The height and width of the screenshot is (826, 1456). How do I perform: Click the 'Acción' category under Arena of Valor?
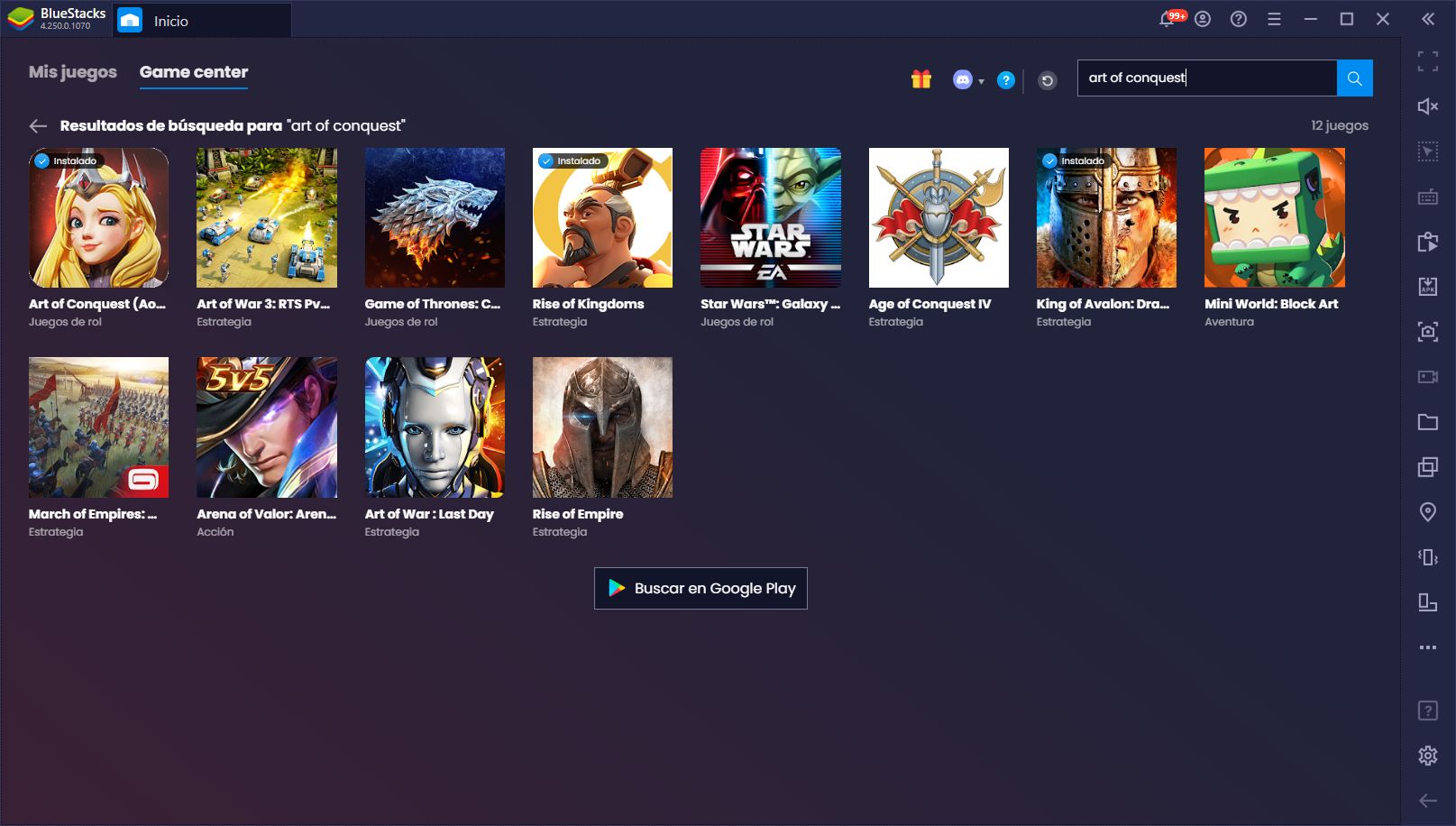(215, 532)
